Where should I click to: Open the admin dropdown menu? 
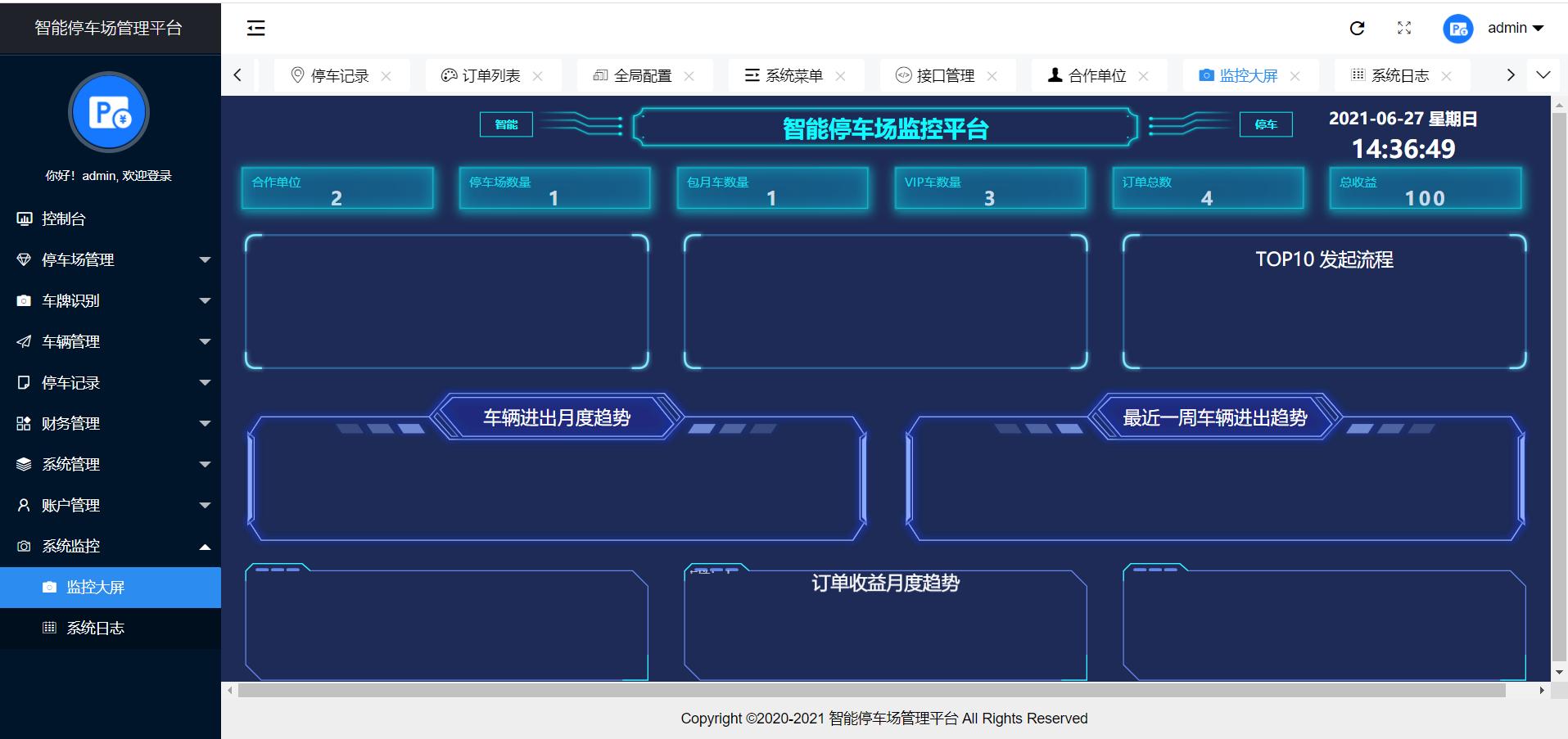click(x=1514, y=28)
